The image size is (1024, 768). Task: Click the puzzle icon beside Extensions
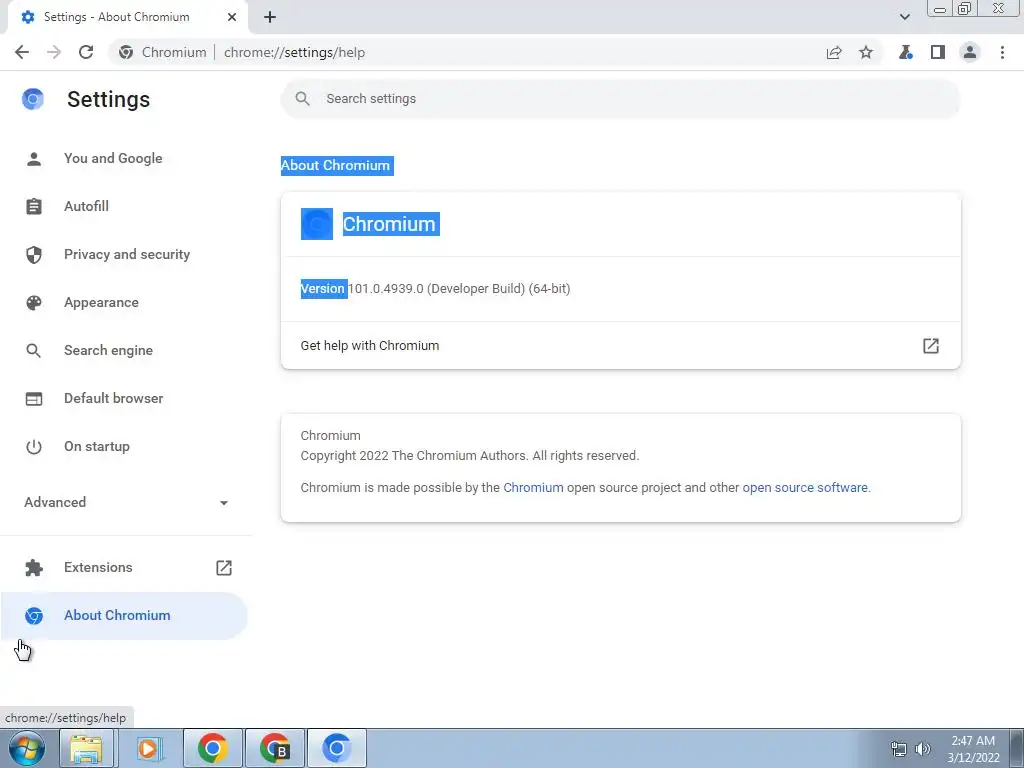(x=33, y=568)
